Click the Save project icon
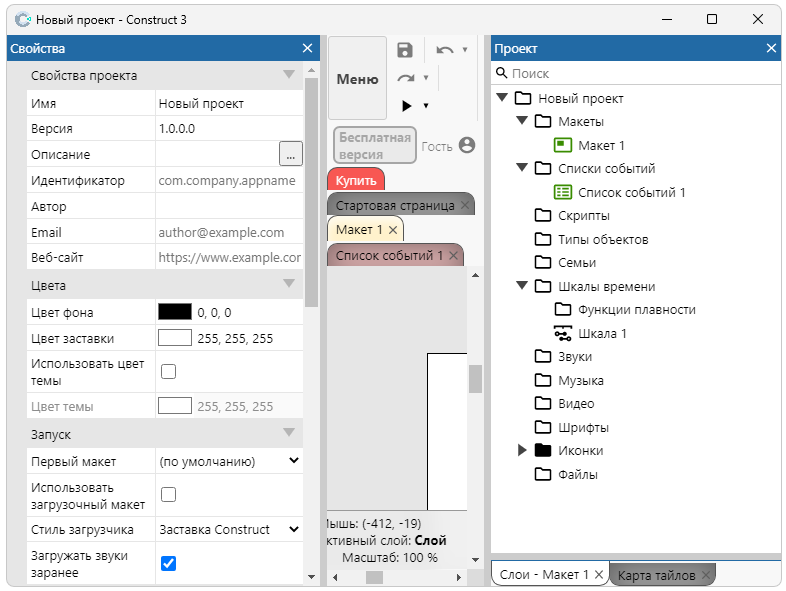The width and height of the screenshot is (786, 591). pos(405,50)
